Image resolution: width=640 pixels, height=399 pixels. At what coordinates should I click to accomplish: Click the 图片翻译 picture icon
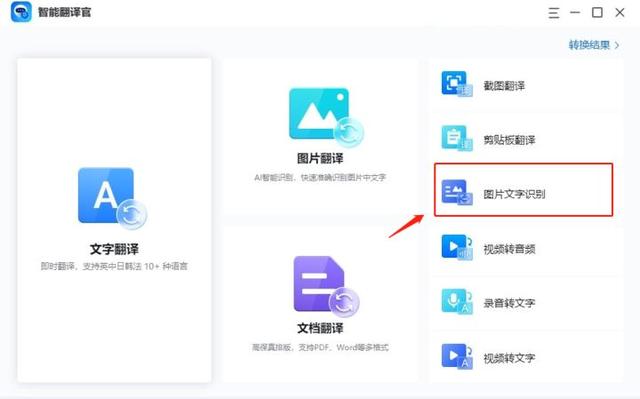click(325, 117)
